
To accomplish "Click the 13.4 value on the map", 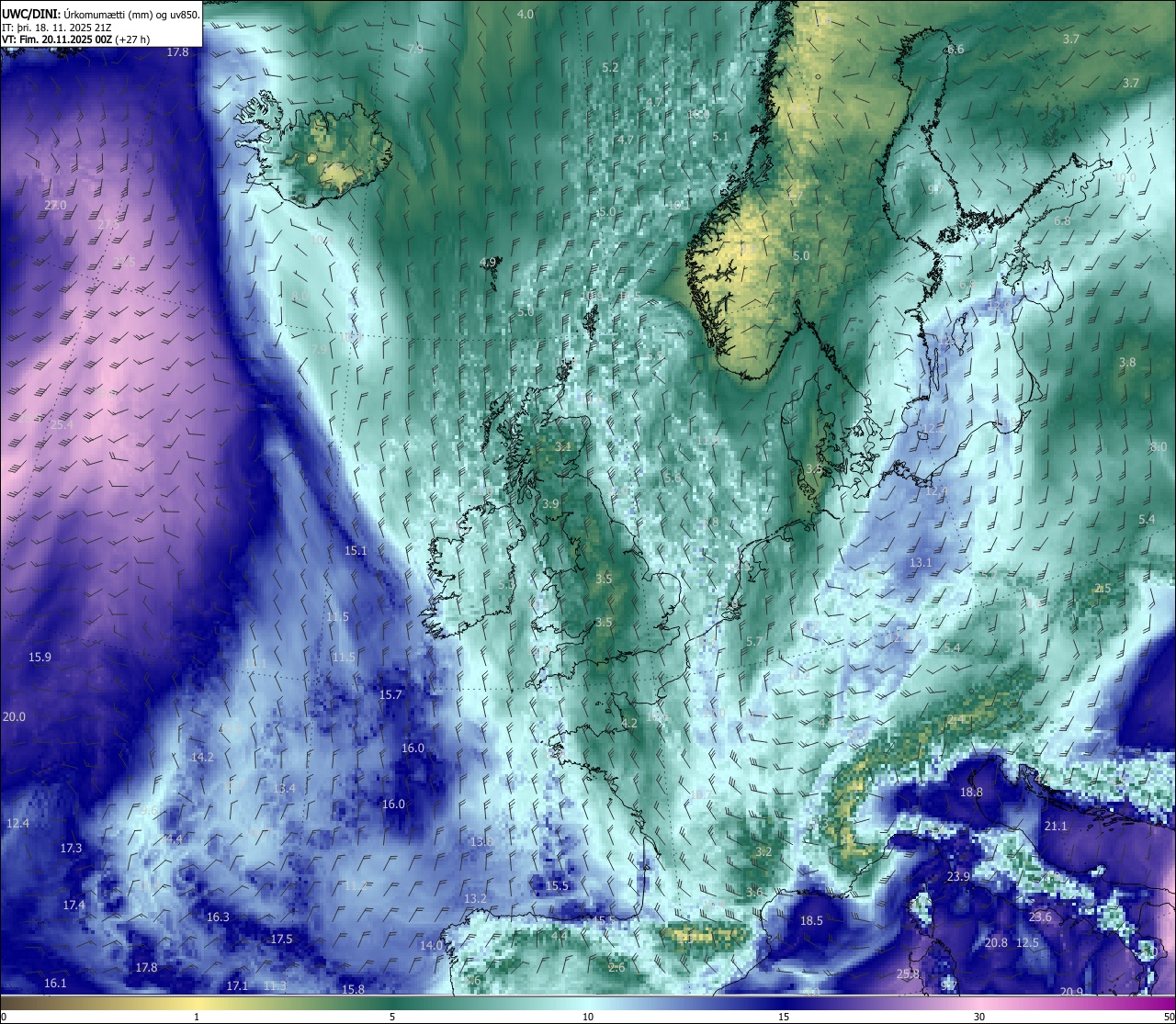I will point(284,788).
